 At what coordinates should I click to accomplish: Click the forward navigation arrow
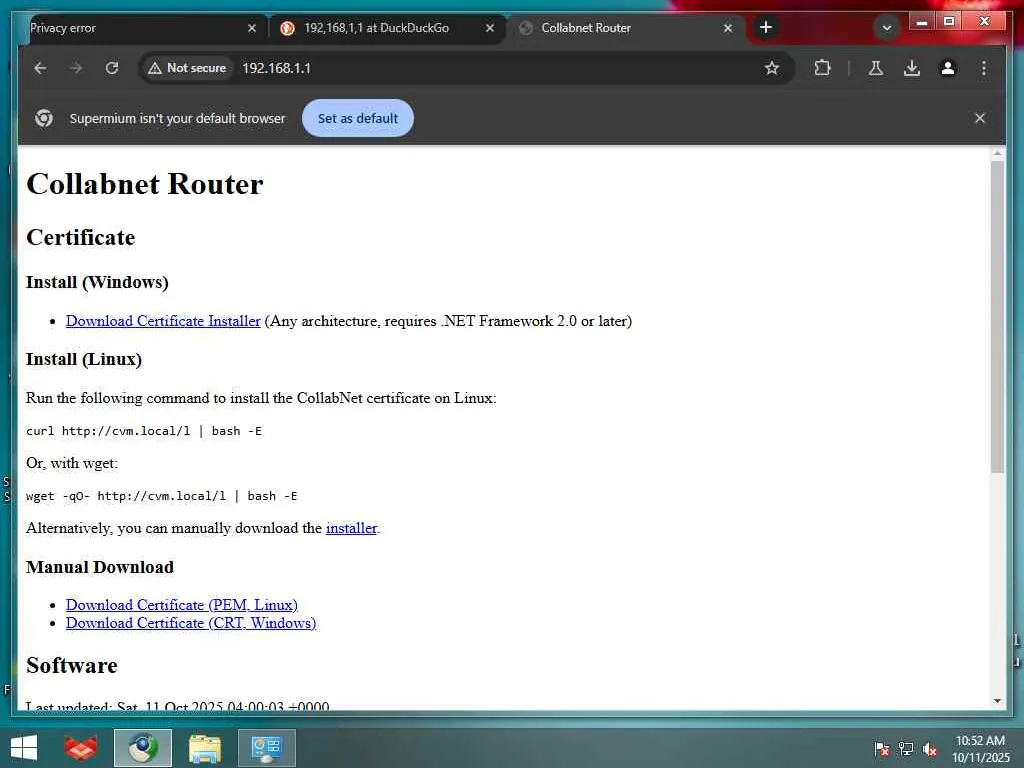click(x=76, y=68)
